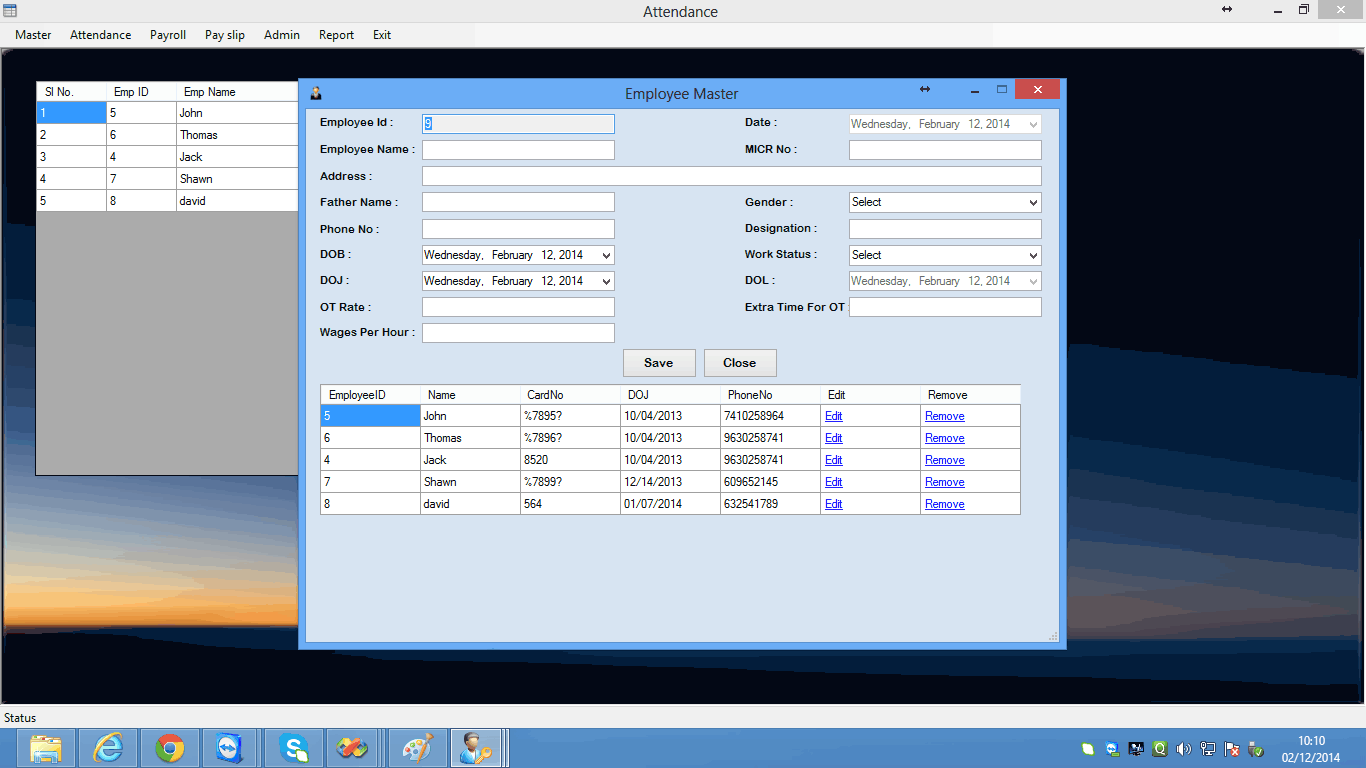Focus the Employee Name text field
Screen dimensions: 1366x768
click(518, 150)
